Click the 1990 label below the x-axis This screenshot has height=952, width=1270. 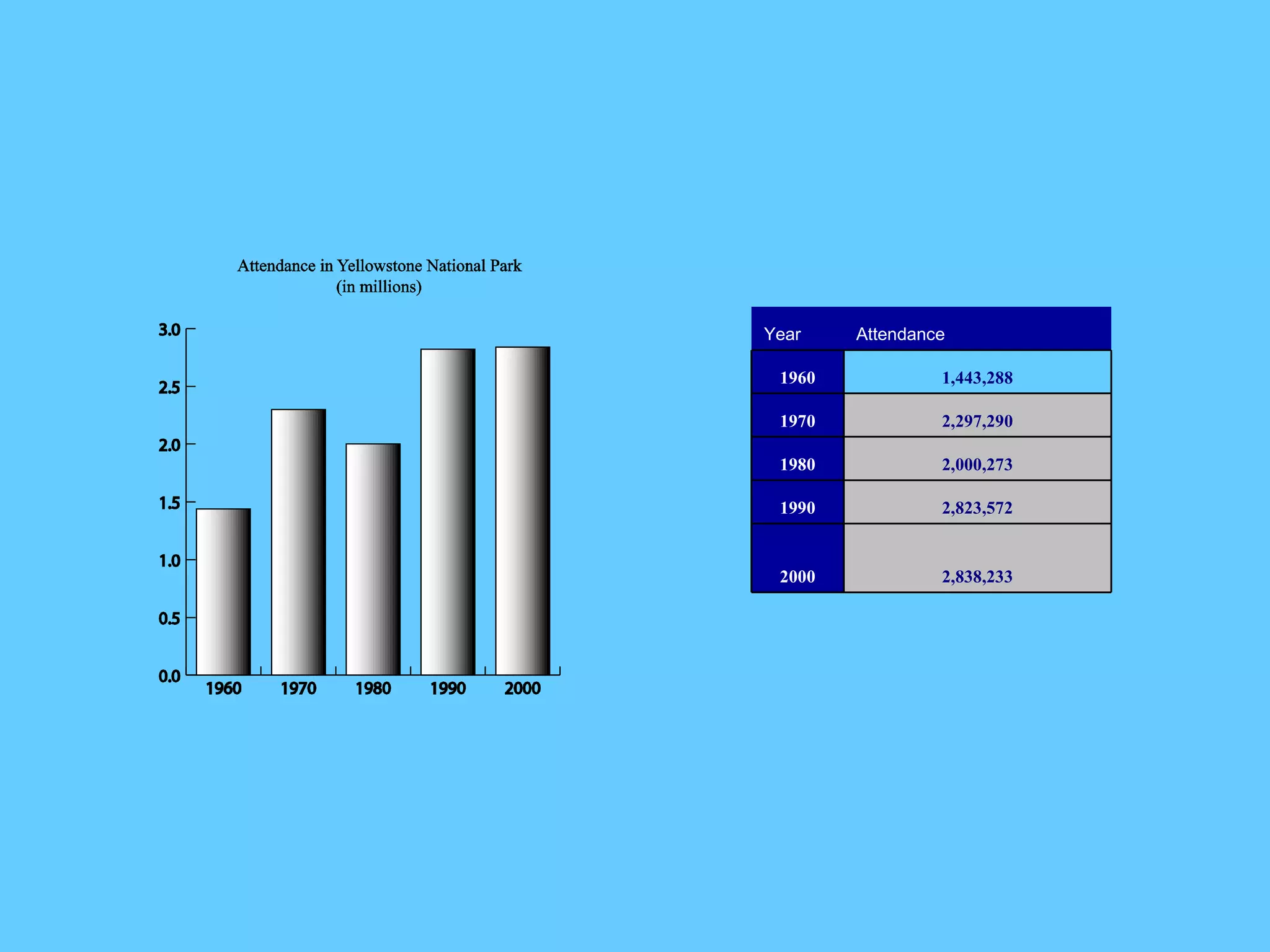pos(448,689)
